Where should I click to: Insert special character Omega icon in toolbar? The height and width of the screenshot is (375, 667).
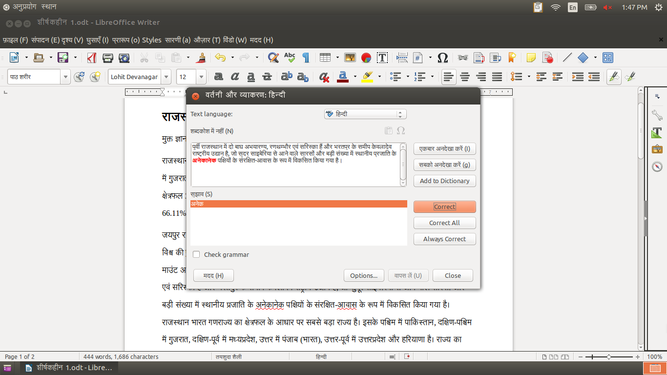click(x=443, y=57)
